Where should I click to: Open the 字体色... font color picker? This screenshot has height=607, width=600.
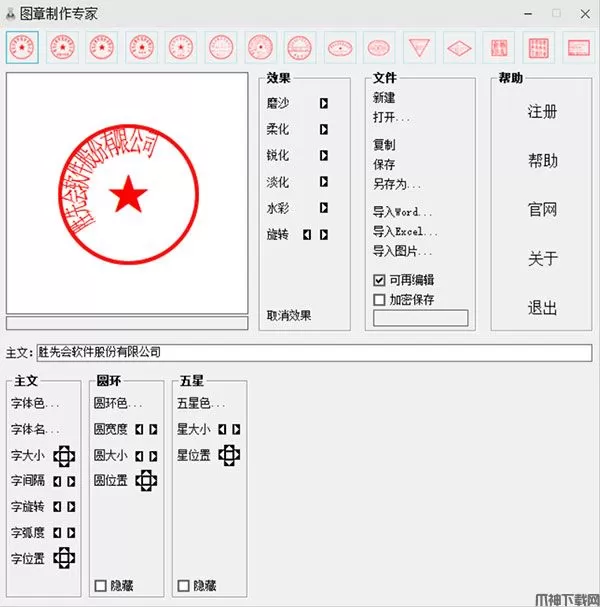[x=35, y=403]
